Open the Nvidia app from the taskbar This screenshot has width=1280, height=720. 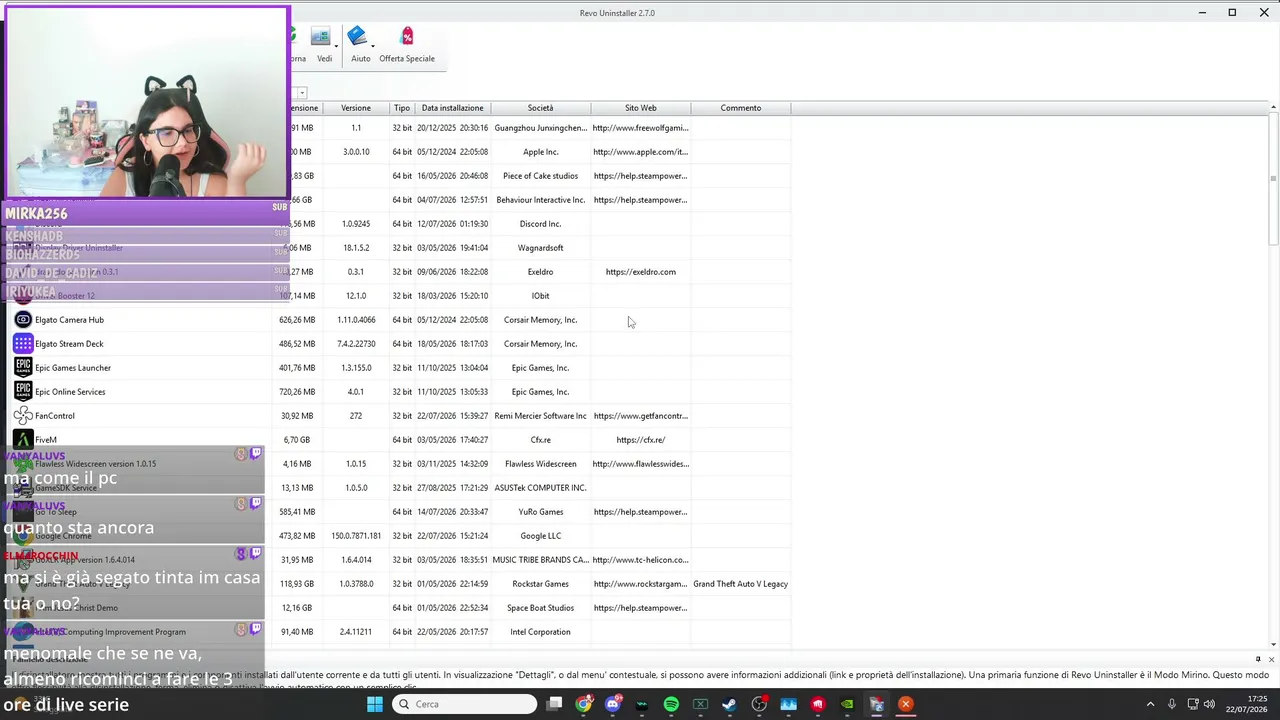[847, 704]
